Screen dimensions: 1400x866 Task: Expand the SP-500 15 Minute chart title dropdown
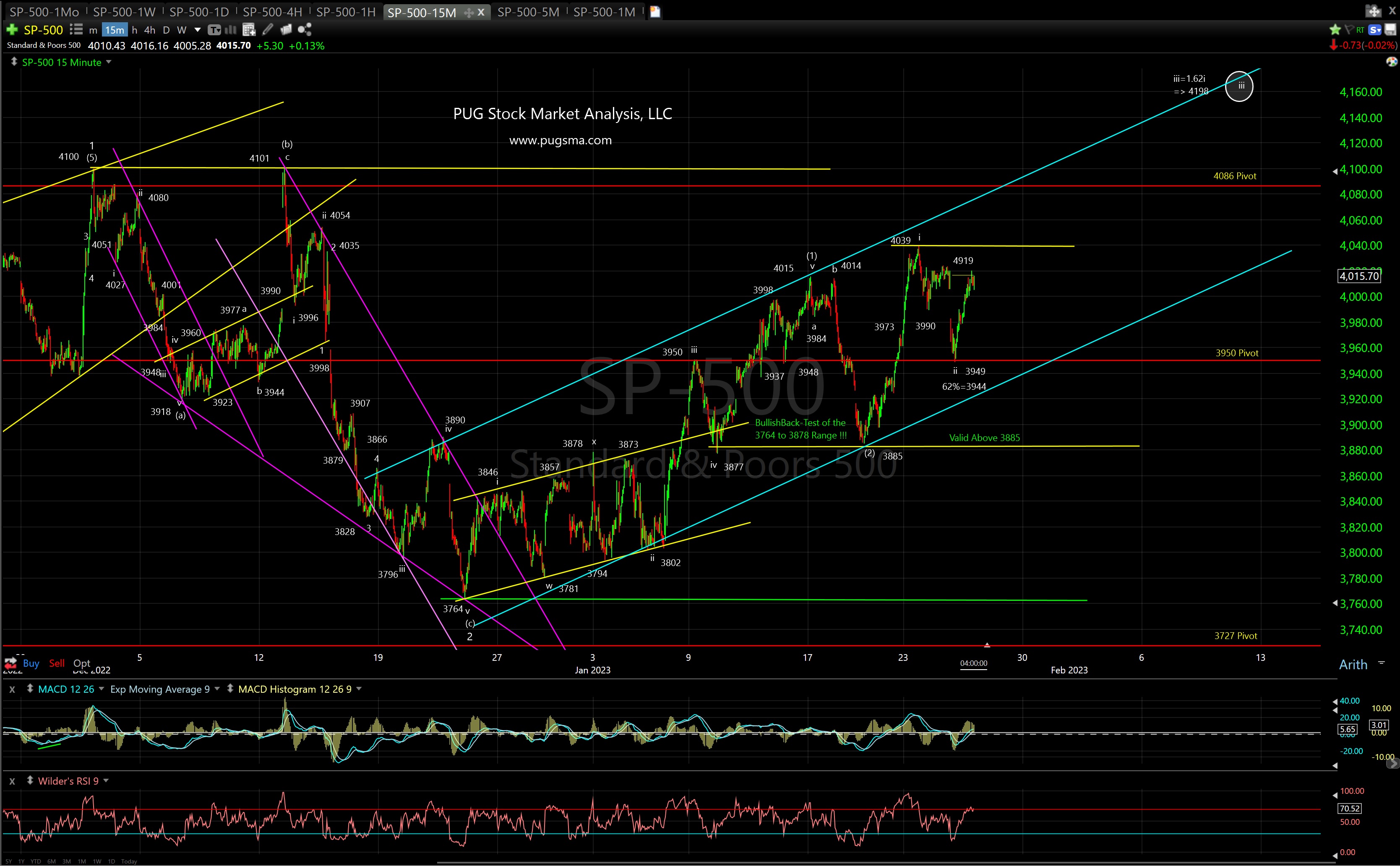[x=109, y=63]
